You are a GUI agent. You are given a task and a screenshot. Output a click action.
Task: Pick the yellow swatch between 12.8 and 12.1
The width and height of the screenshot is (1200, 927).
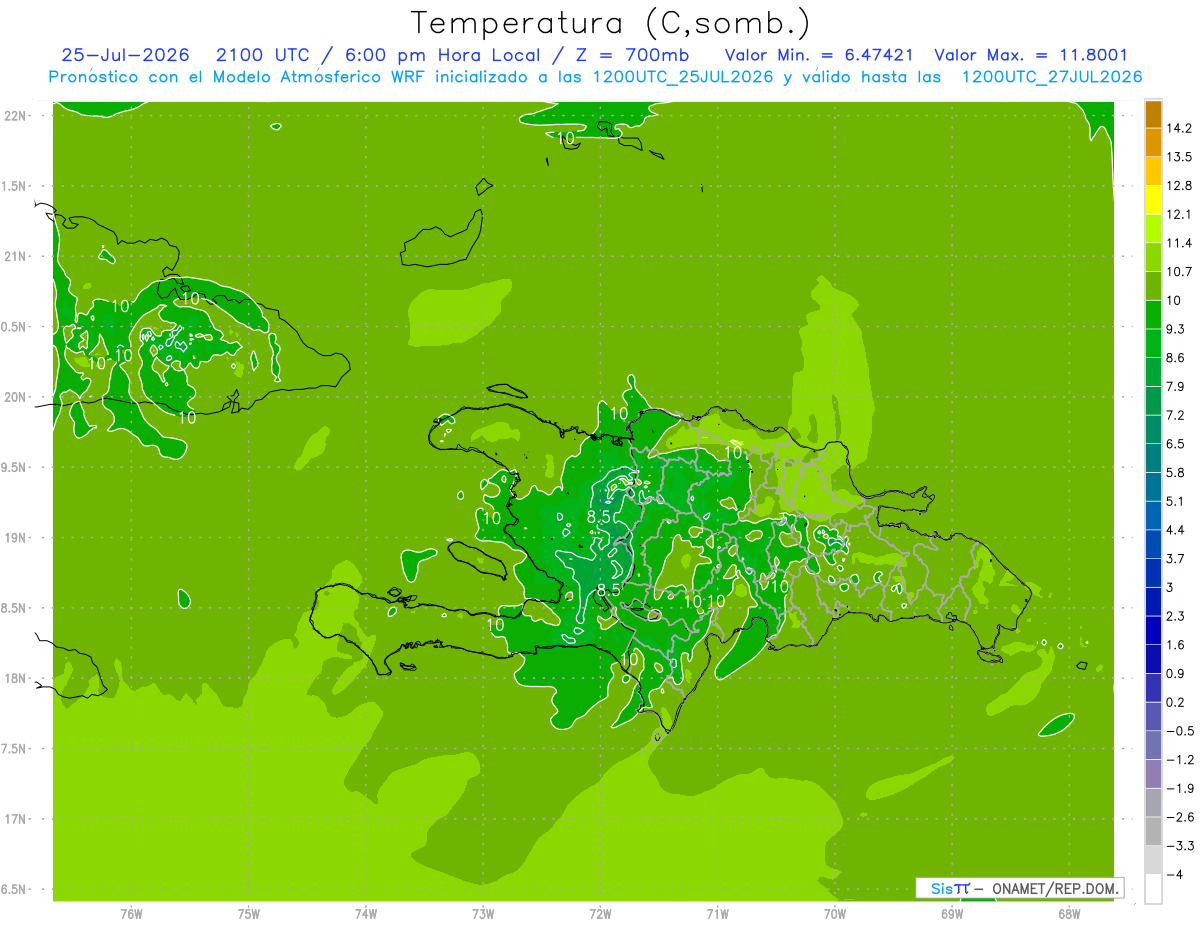pos(1153,201)
